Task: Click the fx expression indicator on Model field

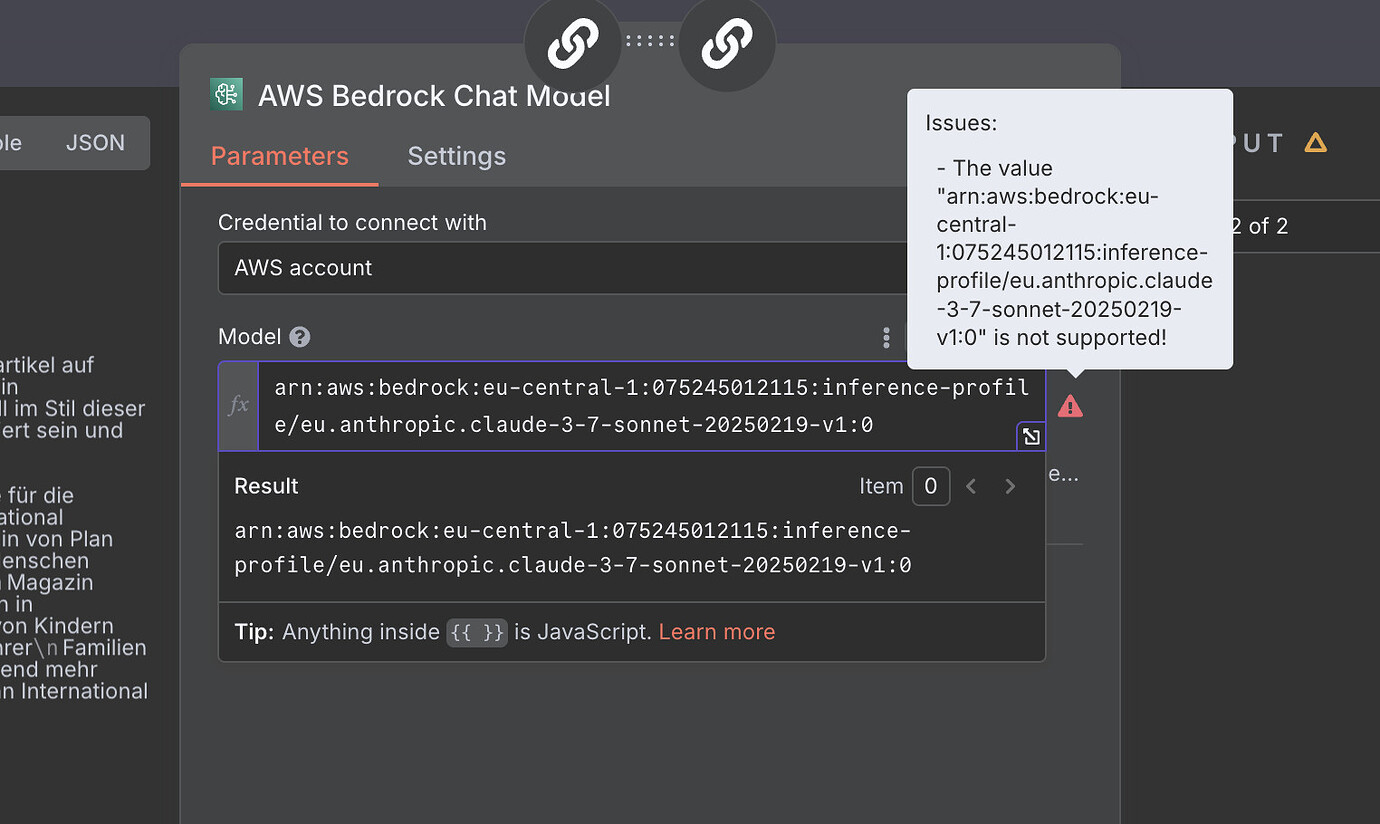Action: tap(238, 405)
